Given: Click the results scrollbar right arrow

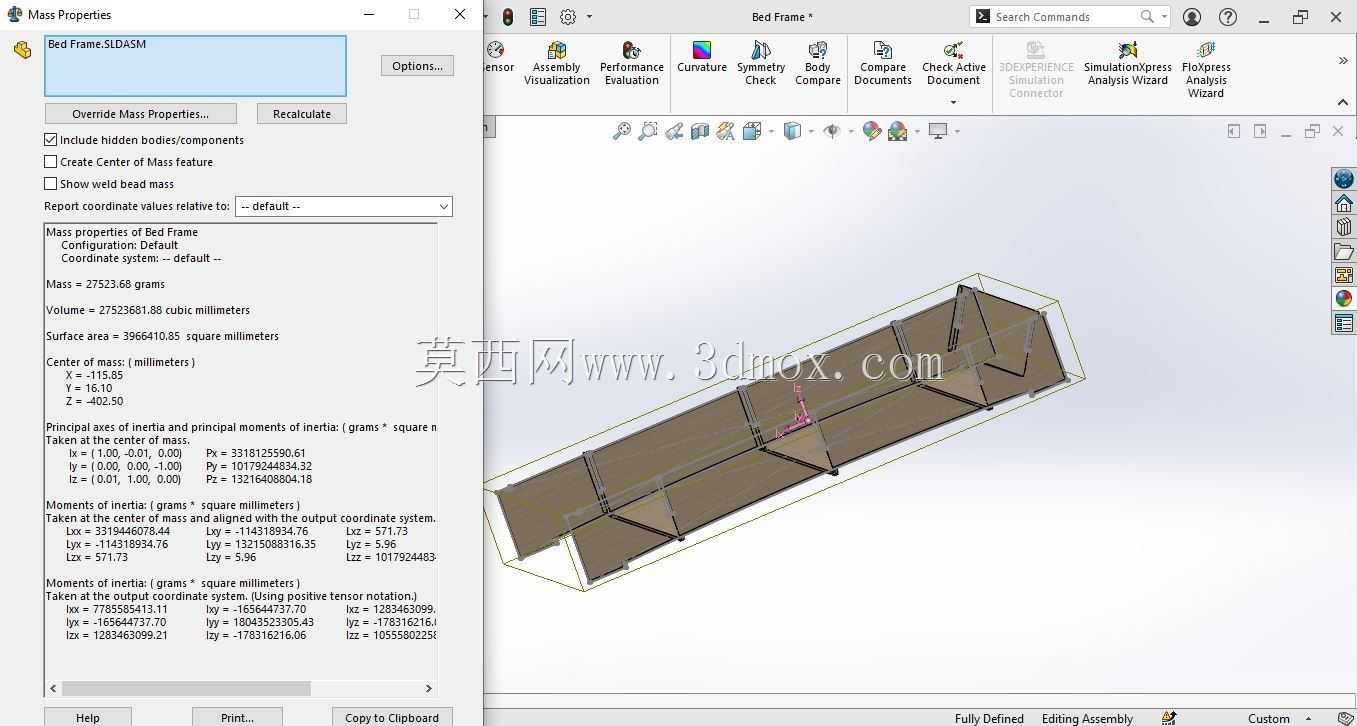Looking at the screenshot, I should (429, 688).
